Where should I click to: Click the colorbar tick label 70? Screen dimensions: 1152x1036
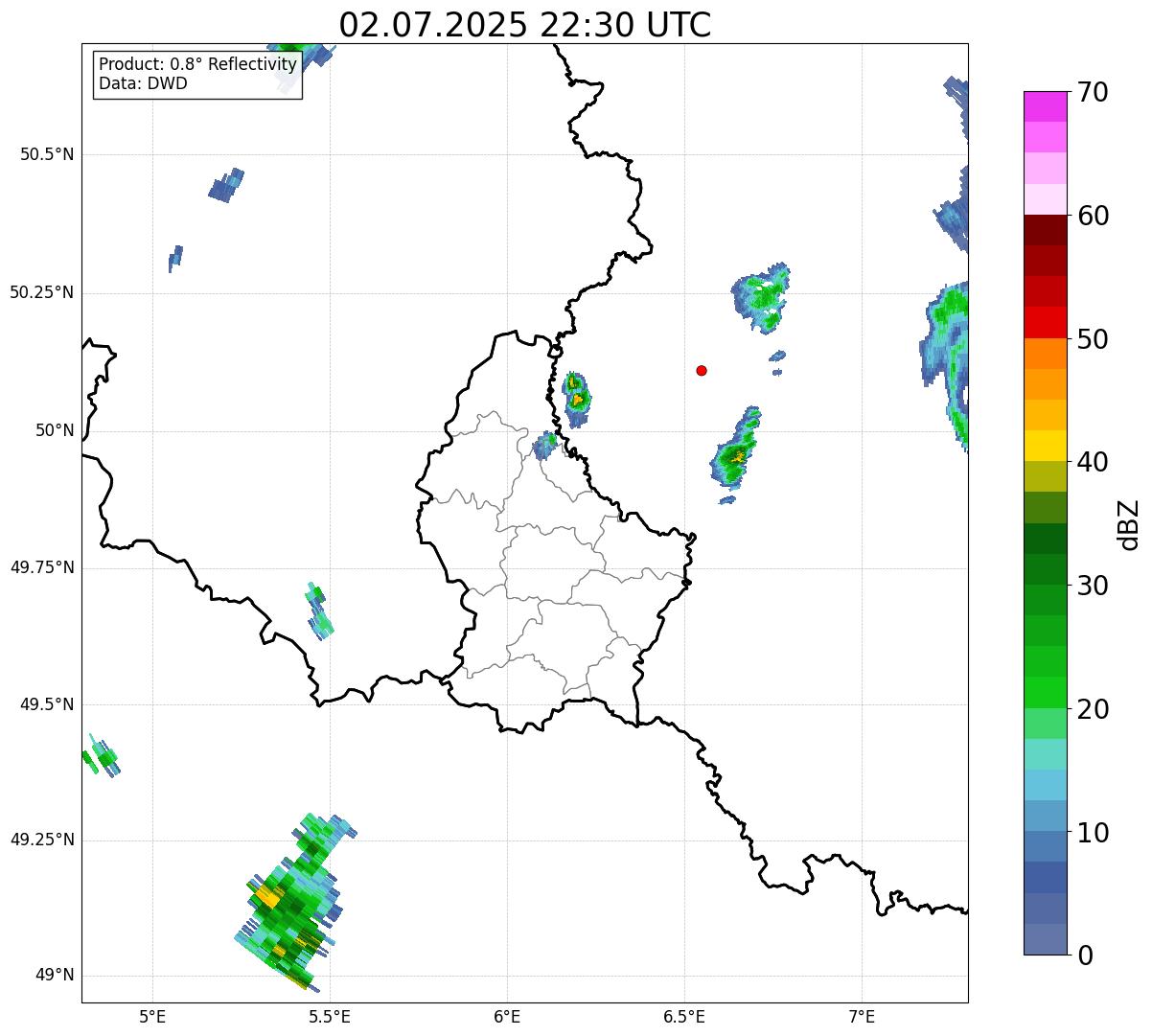click(1093, 92)
